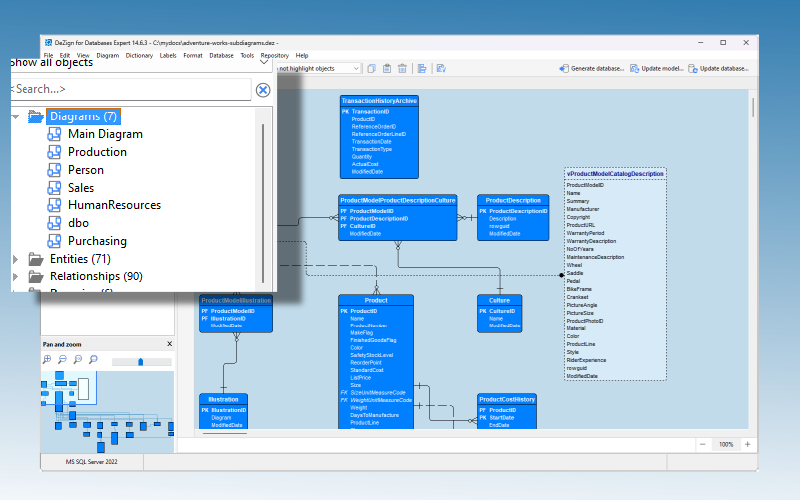Viewport: 800px width, 500px height.
Task: Open the Help menu
Action: pos(302,56)
